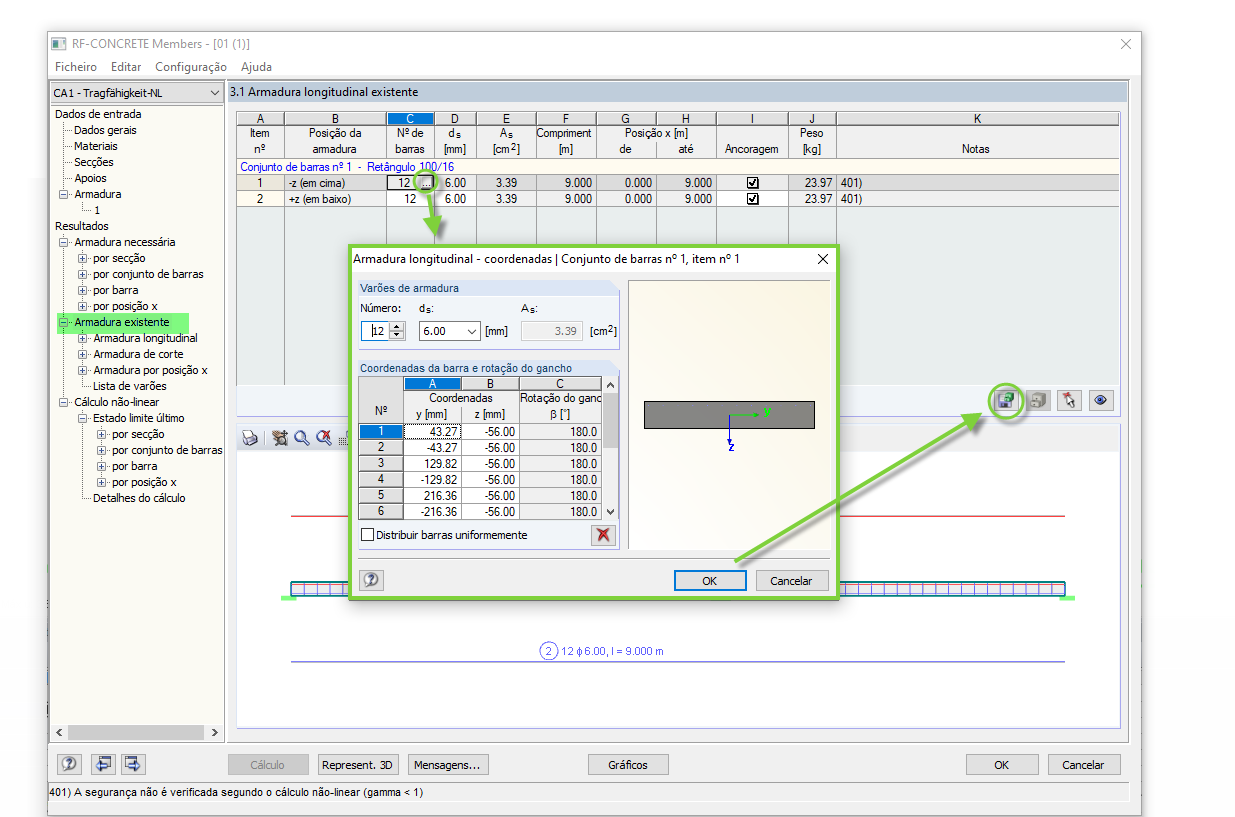This screenshot has width=1235, height=817.
Task: Click y coordinate cell showing -129.82
Action: pyautogui.click(x=433, y=480)
